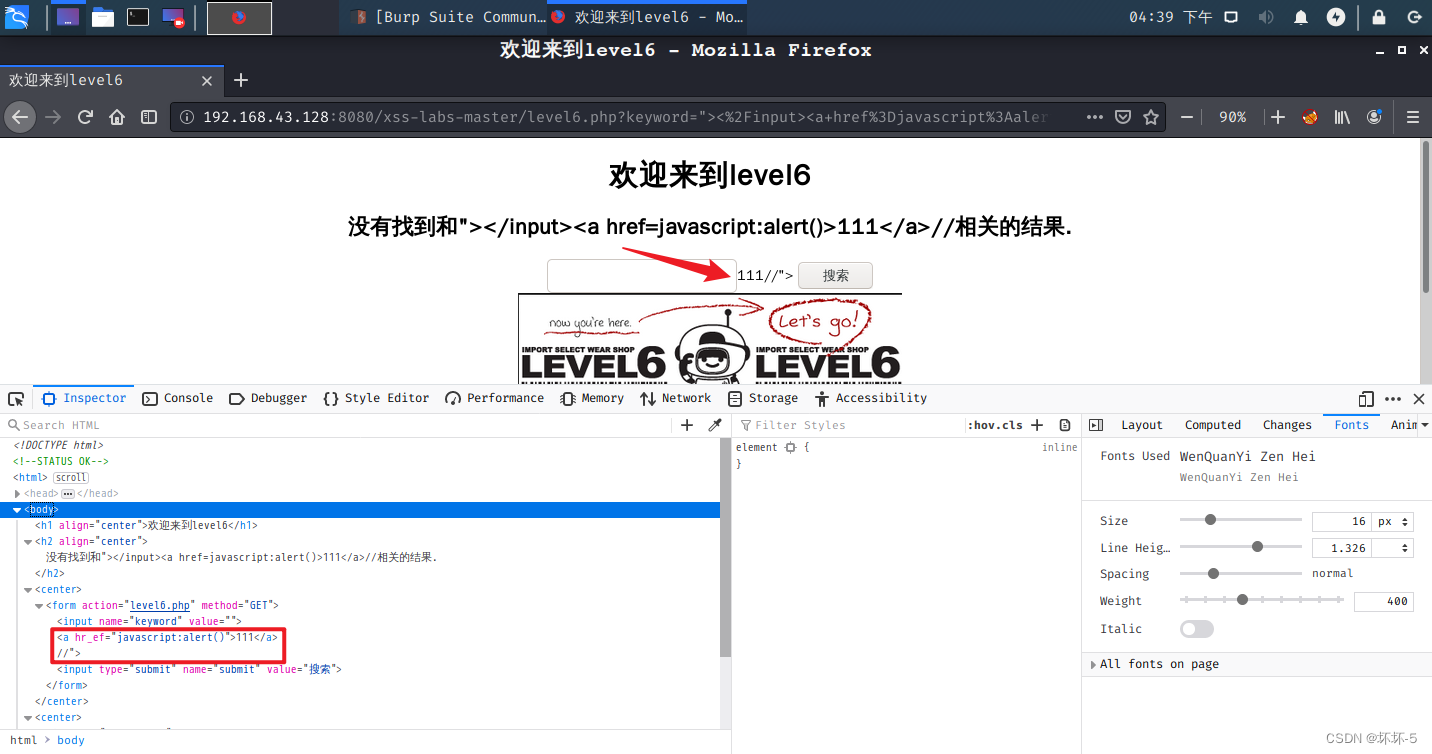Open the page actions three-dot menu
The height and width of the screenshot is (754, 1432).
point(1095,117)
